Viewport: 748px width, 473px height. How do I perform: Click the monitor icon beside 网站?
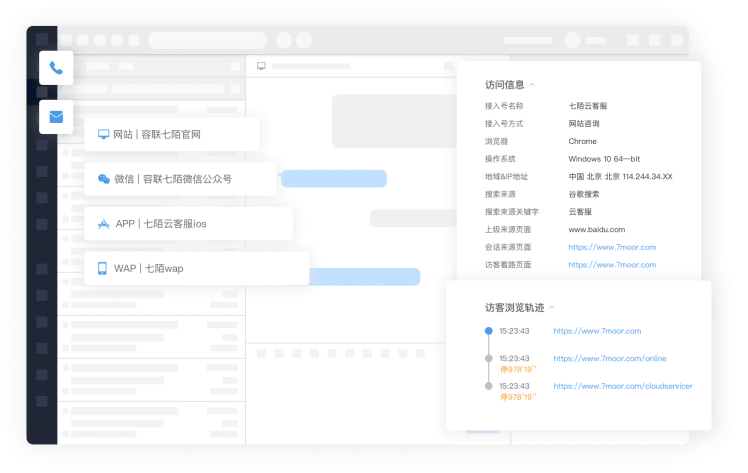[x=103, y=134]
